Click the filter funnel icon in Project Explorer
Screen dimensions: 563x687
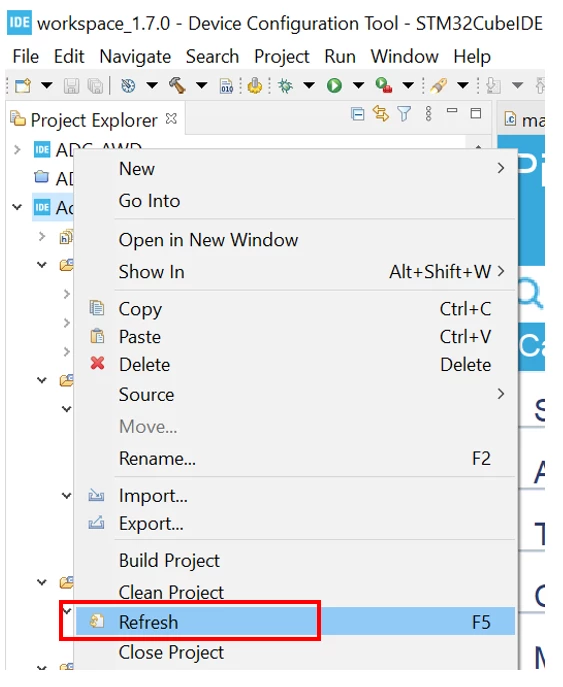click(x=404, y=114)
